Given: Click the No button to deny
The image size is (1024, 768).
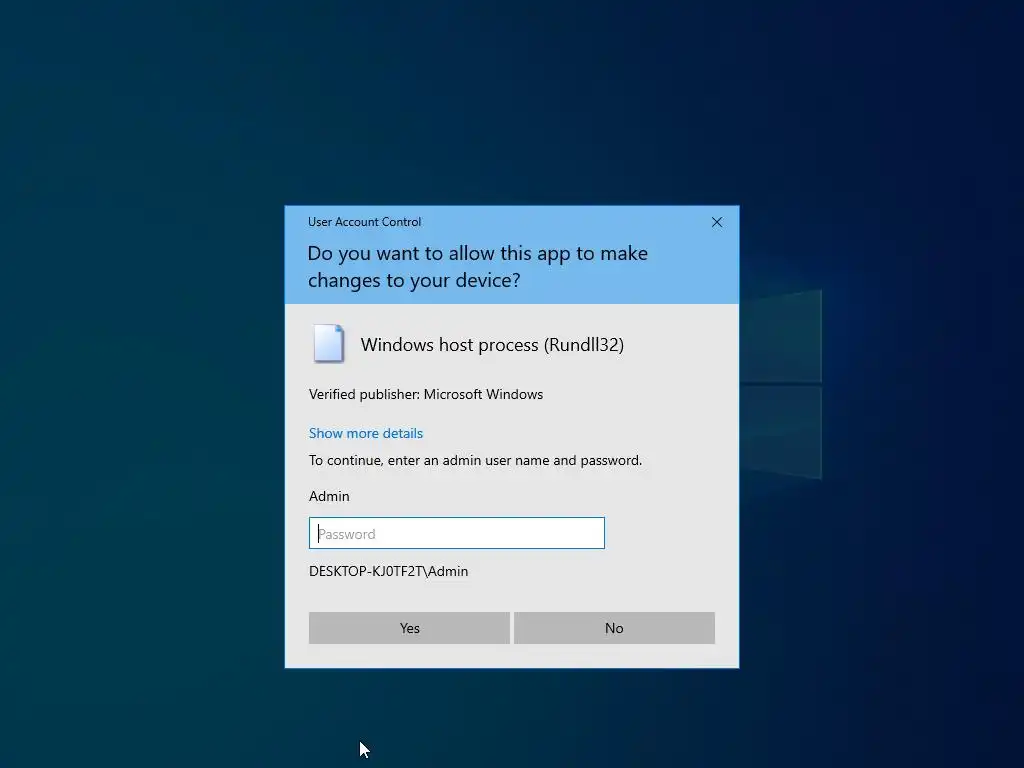Looking at the screenshot, I should point(614,628).
